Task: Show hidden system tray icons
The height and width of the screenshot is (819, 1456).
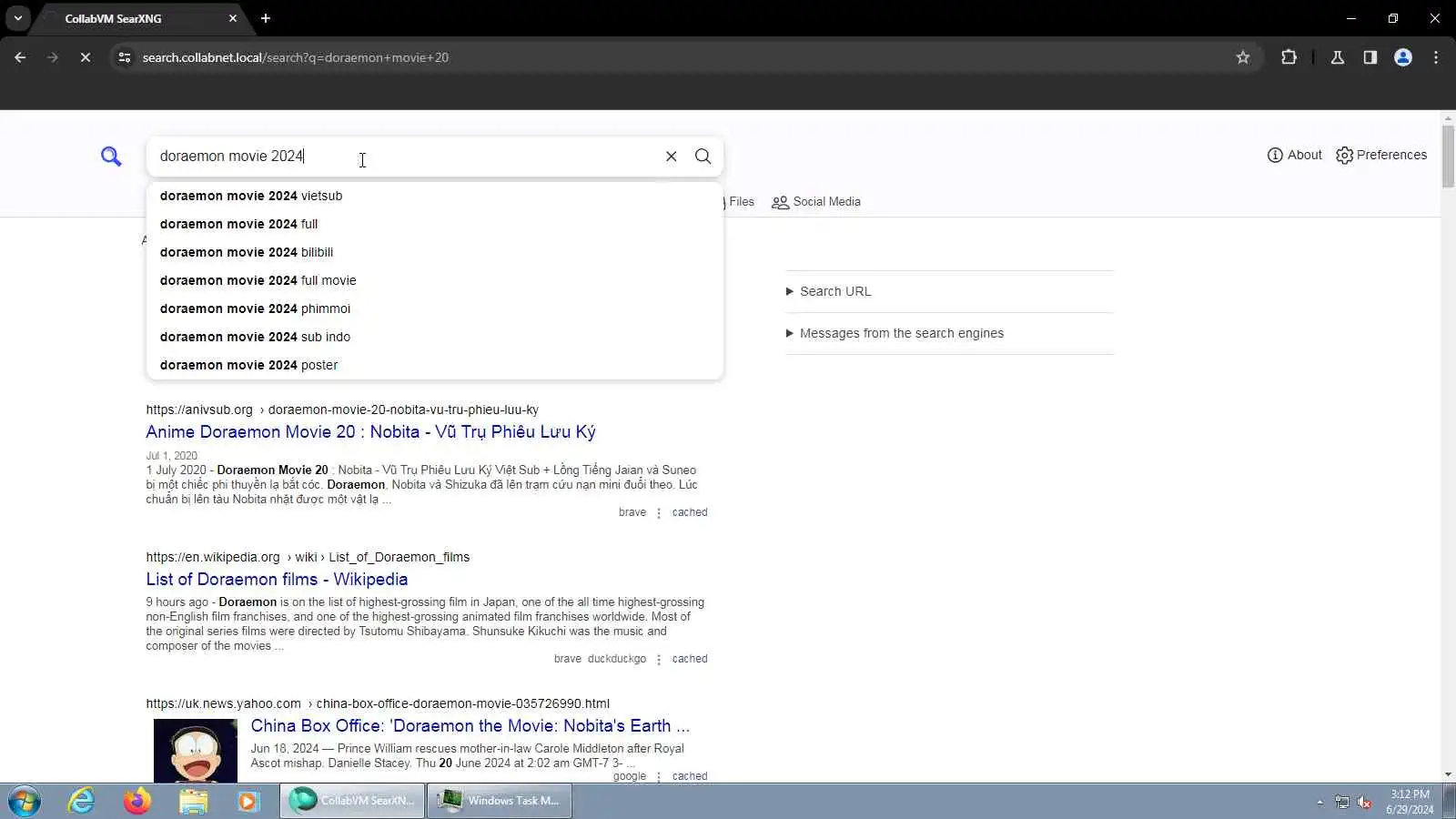Action: (x=1319, y=802)
